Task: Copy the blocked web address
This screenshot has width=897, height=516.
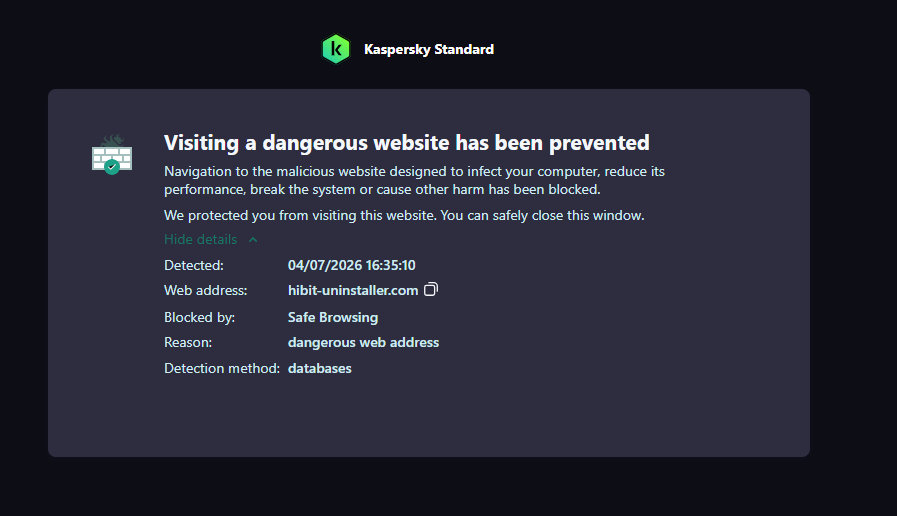Action: click(x=431, y=289)
